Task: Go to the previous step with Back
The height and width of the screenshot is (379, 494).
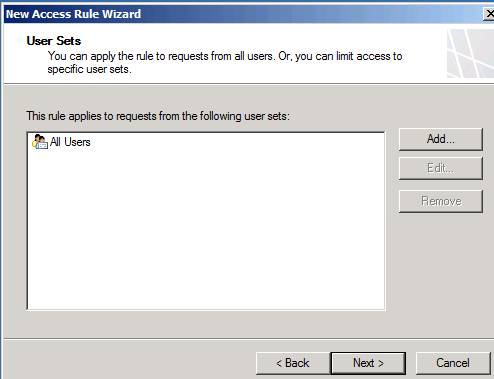Action: [293, 363]
